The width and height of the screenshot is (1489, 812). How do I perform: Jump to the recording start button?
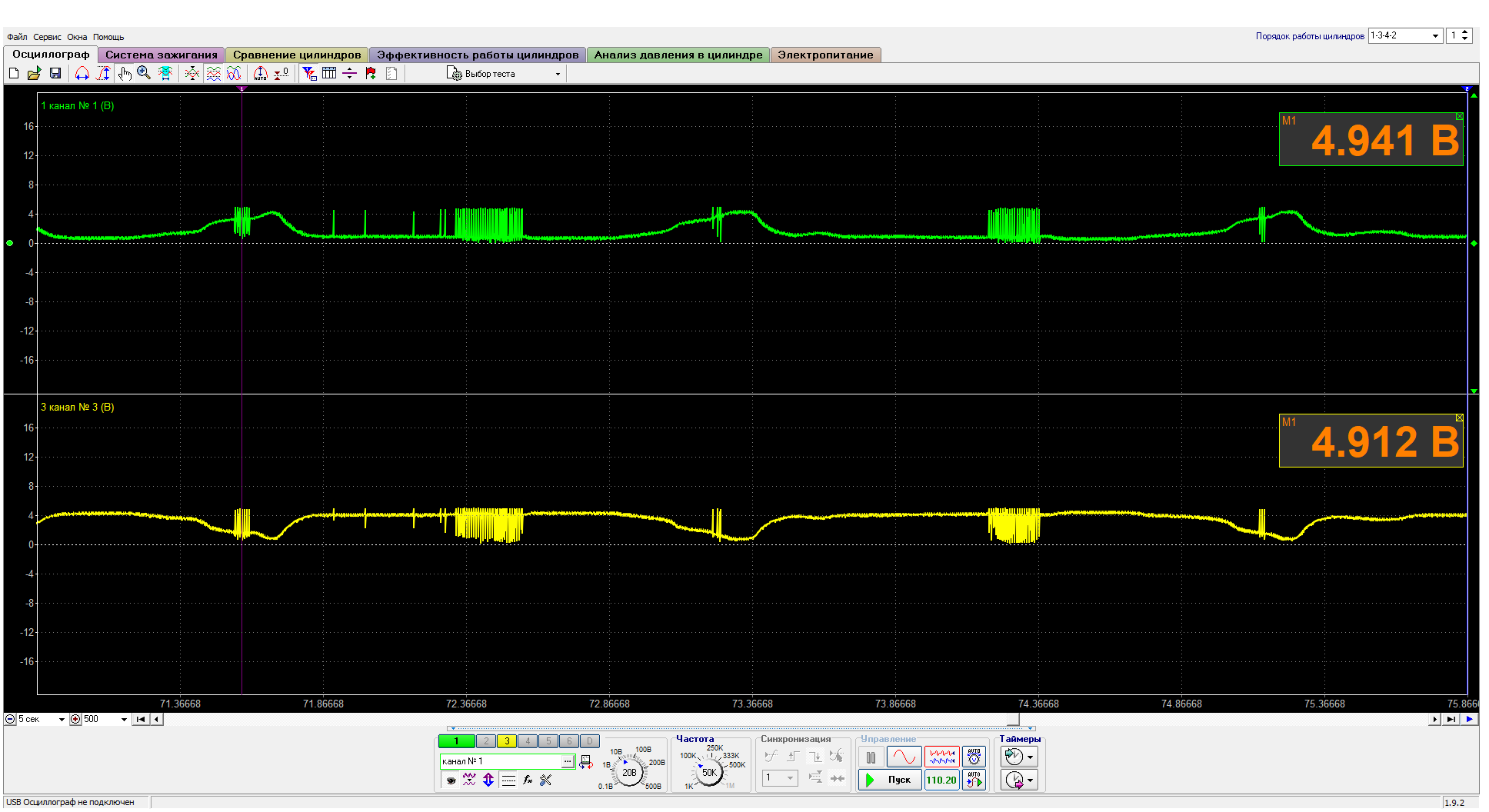[x=141, y=719]
